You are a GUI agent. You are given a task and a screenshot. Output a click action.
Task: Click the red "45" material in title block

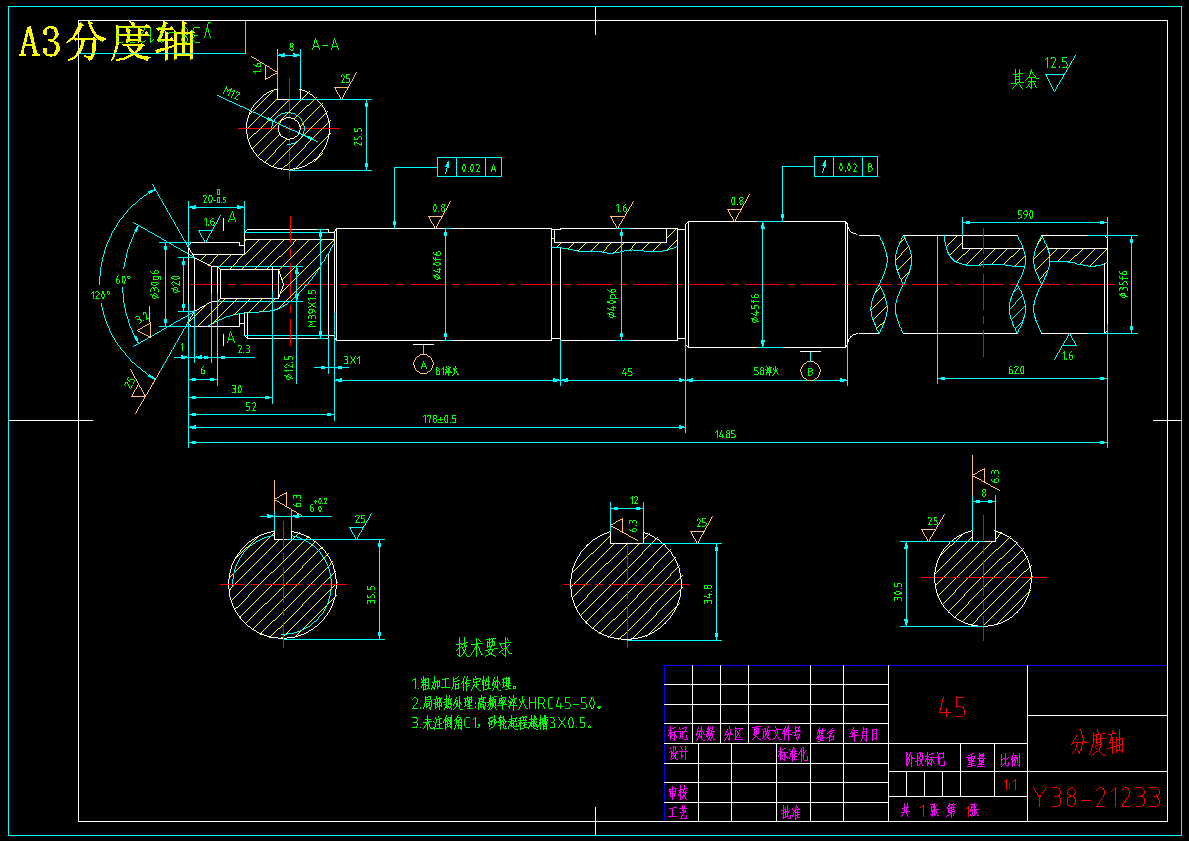click(952, 708)
